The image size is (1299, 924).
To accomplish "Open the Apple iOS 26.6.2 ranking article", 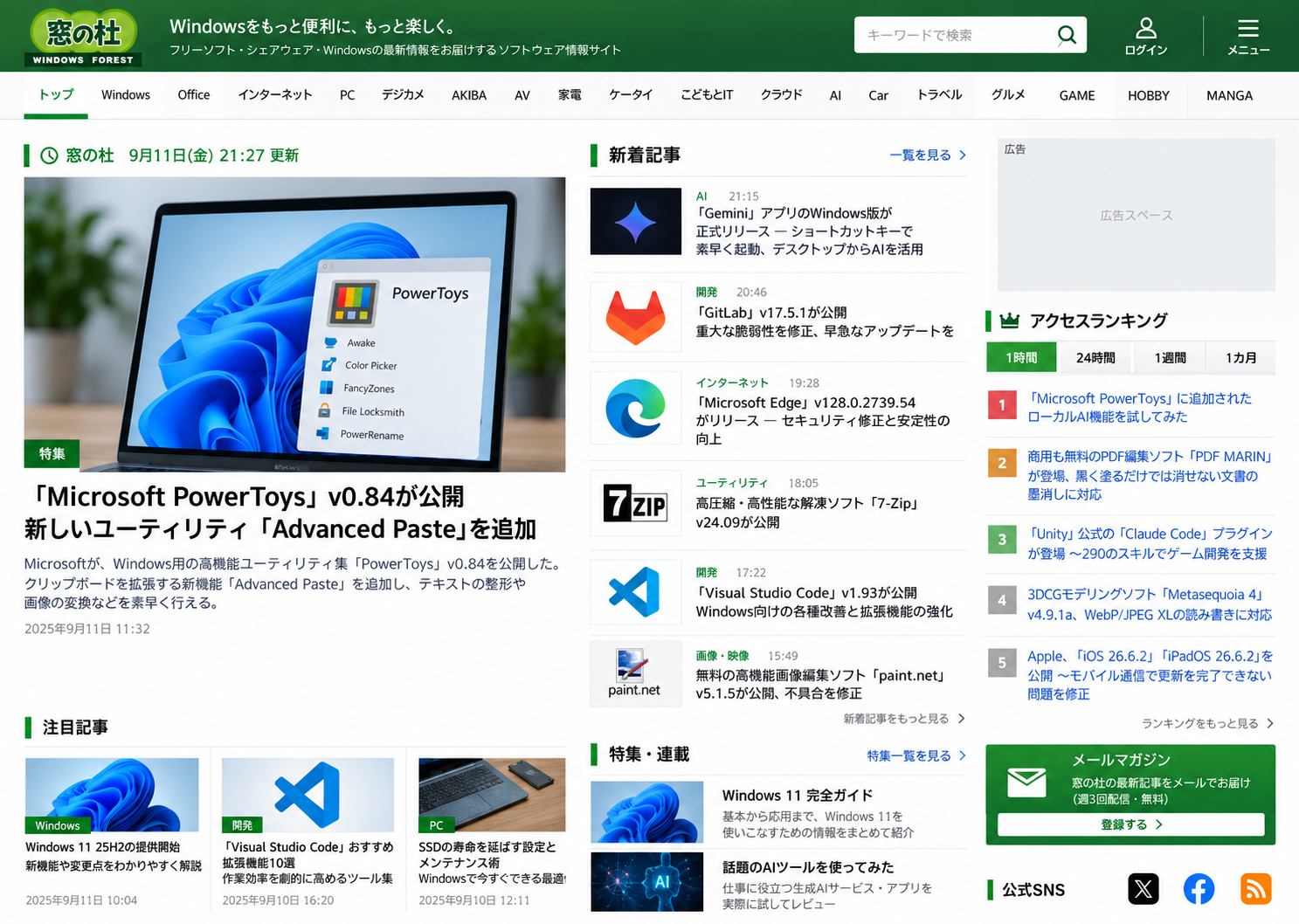I will click(1150, 675).
